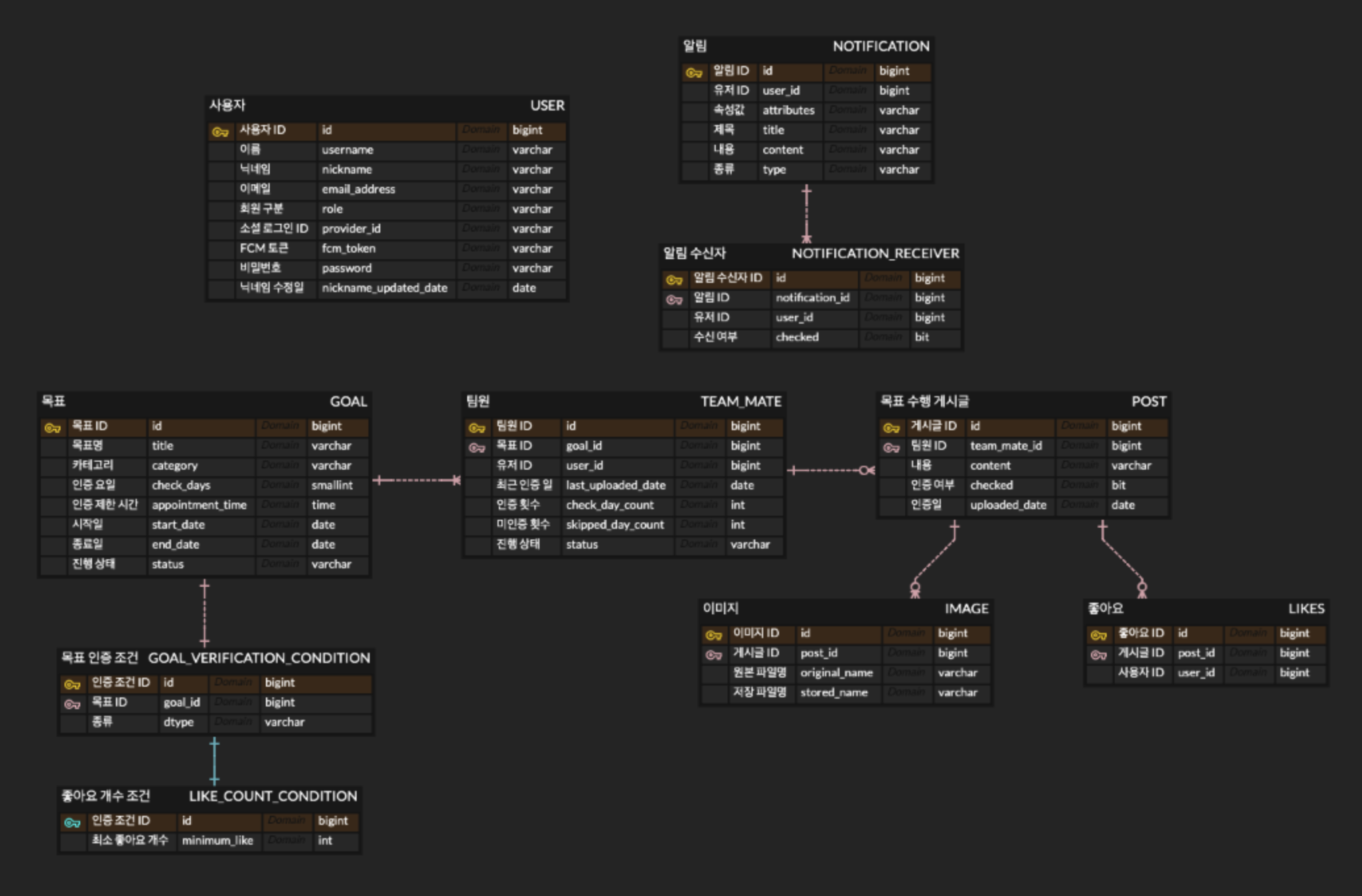Click the foreign key icon beside POST team_mate_id

coord(892,446)
